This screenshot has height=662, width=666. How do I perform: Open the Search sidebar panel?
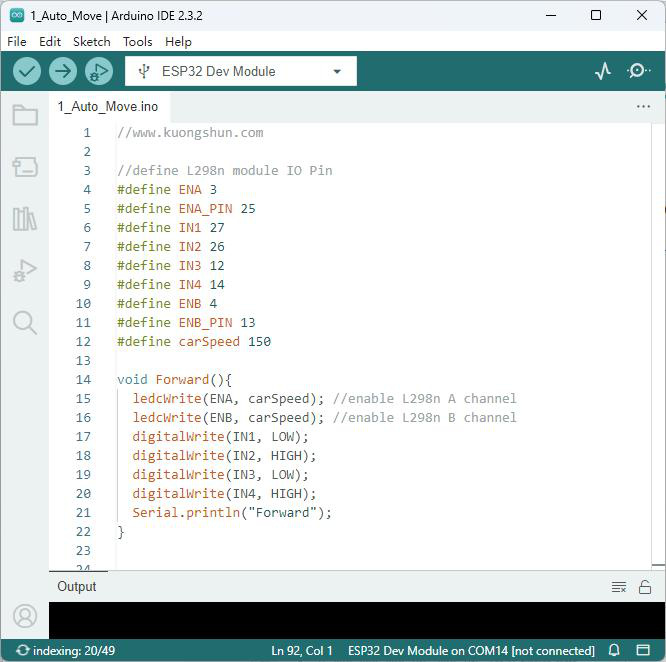click(25, 322)
